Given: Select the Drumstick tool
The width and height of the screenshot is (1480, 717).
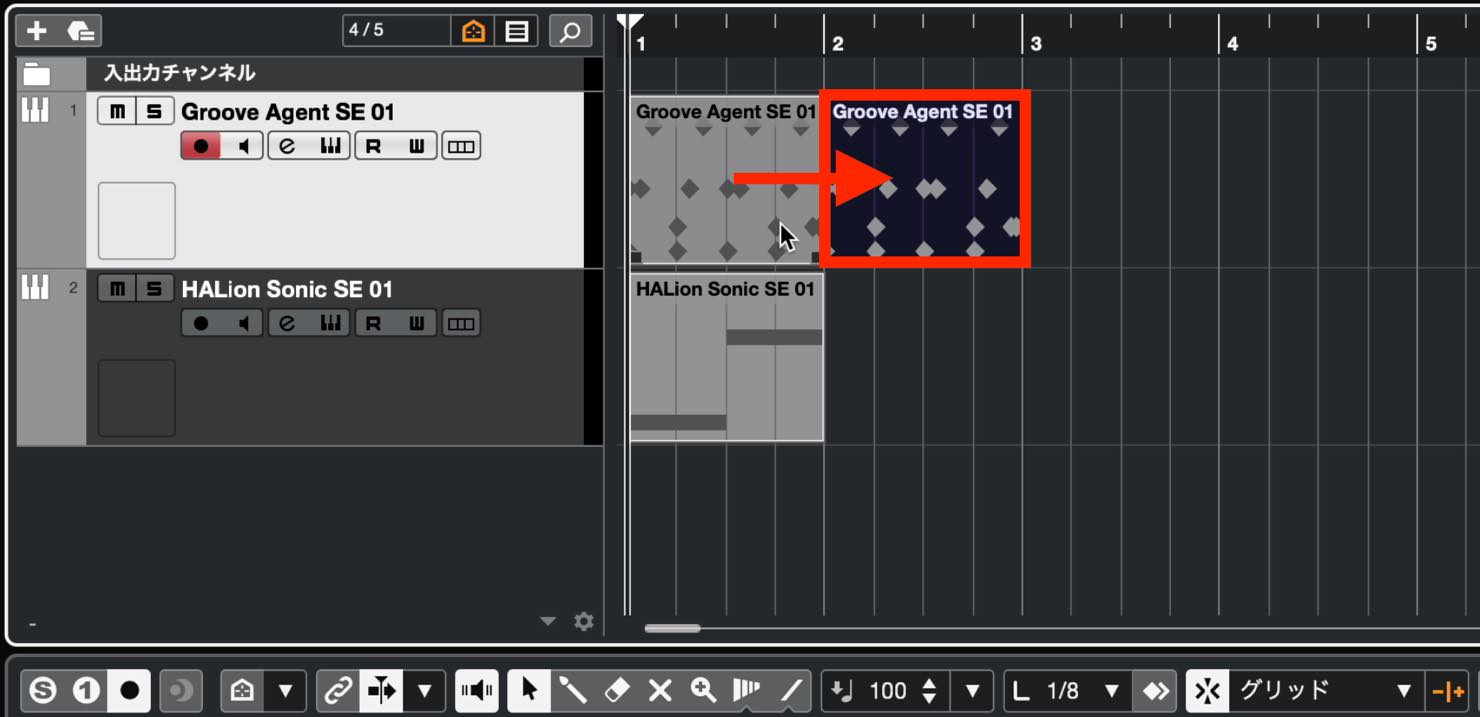Looking at the screenshot, I should 573,690.
